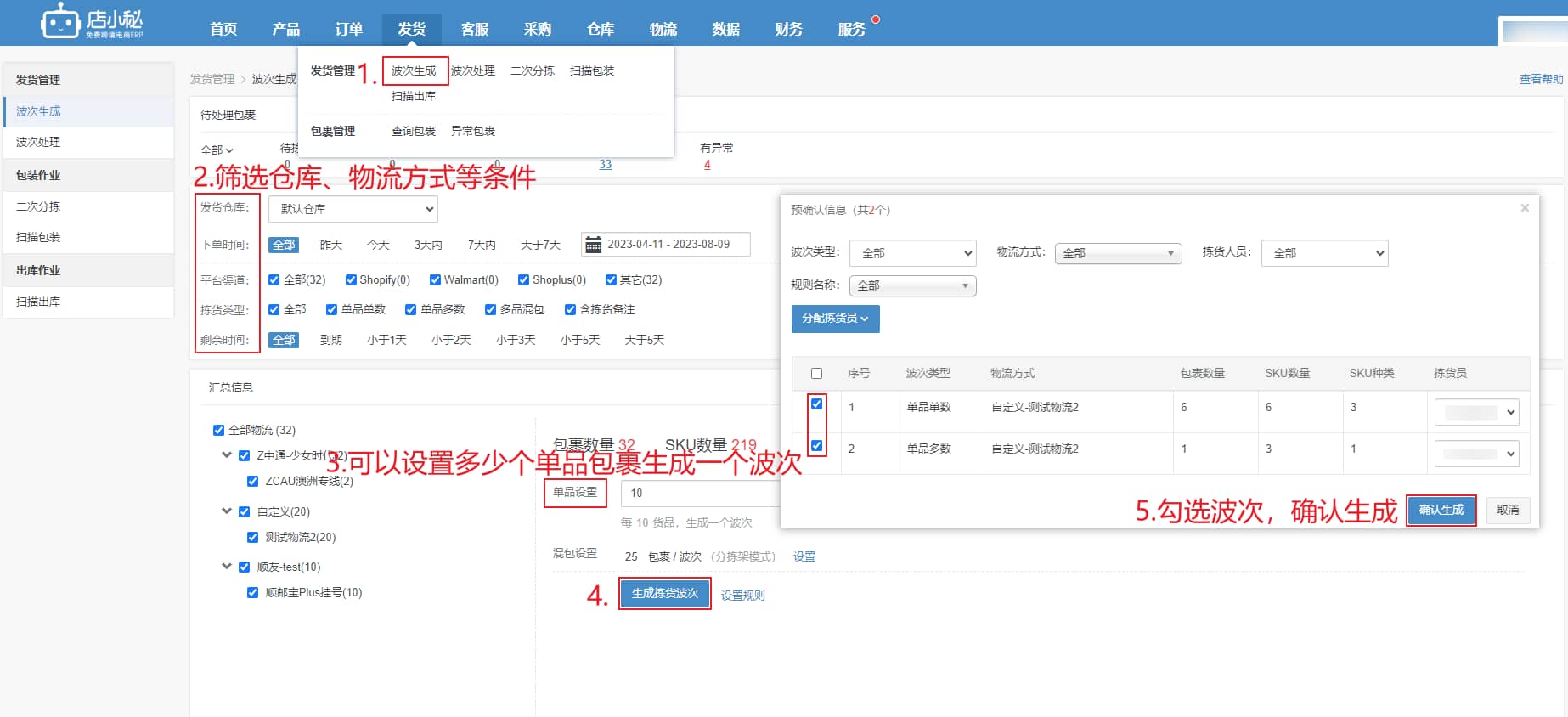Open the 分配拣货员 dropdown button
Viewport: 1568px width, 717px height.
tap(835, 319)
